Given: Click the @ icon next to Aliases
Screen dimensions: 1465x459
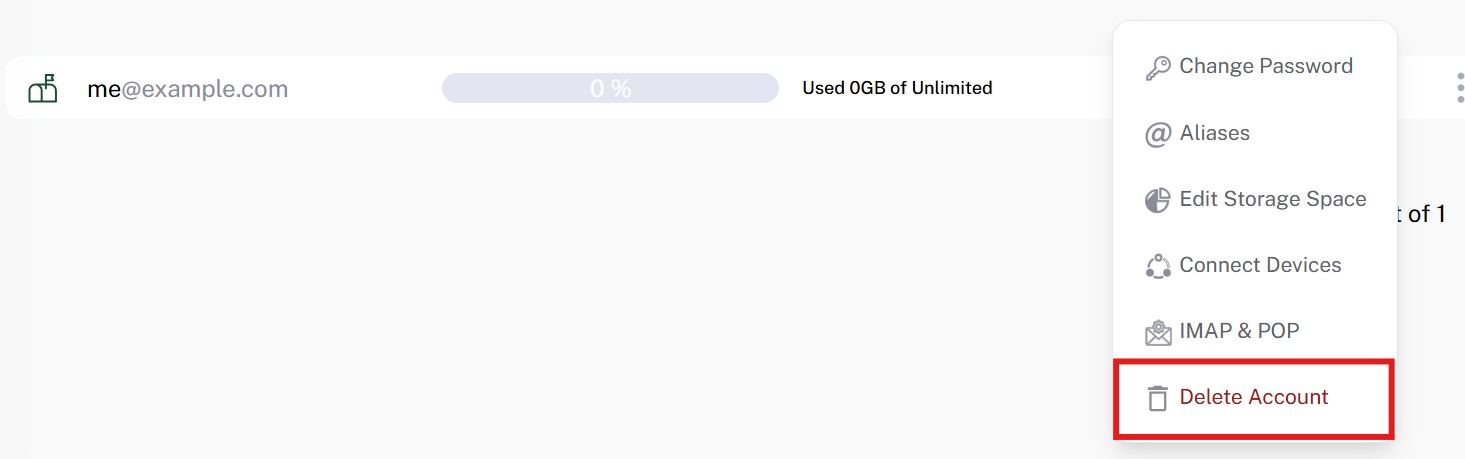Looking at the screenshot, I should 1158,134.
